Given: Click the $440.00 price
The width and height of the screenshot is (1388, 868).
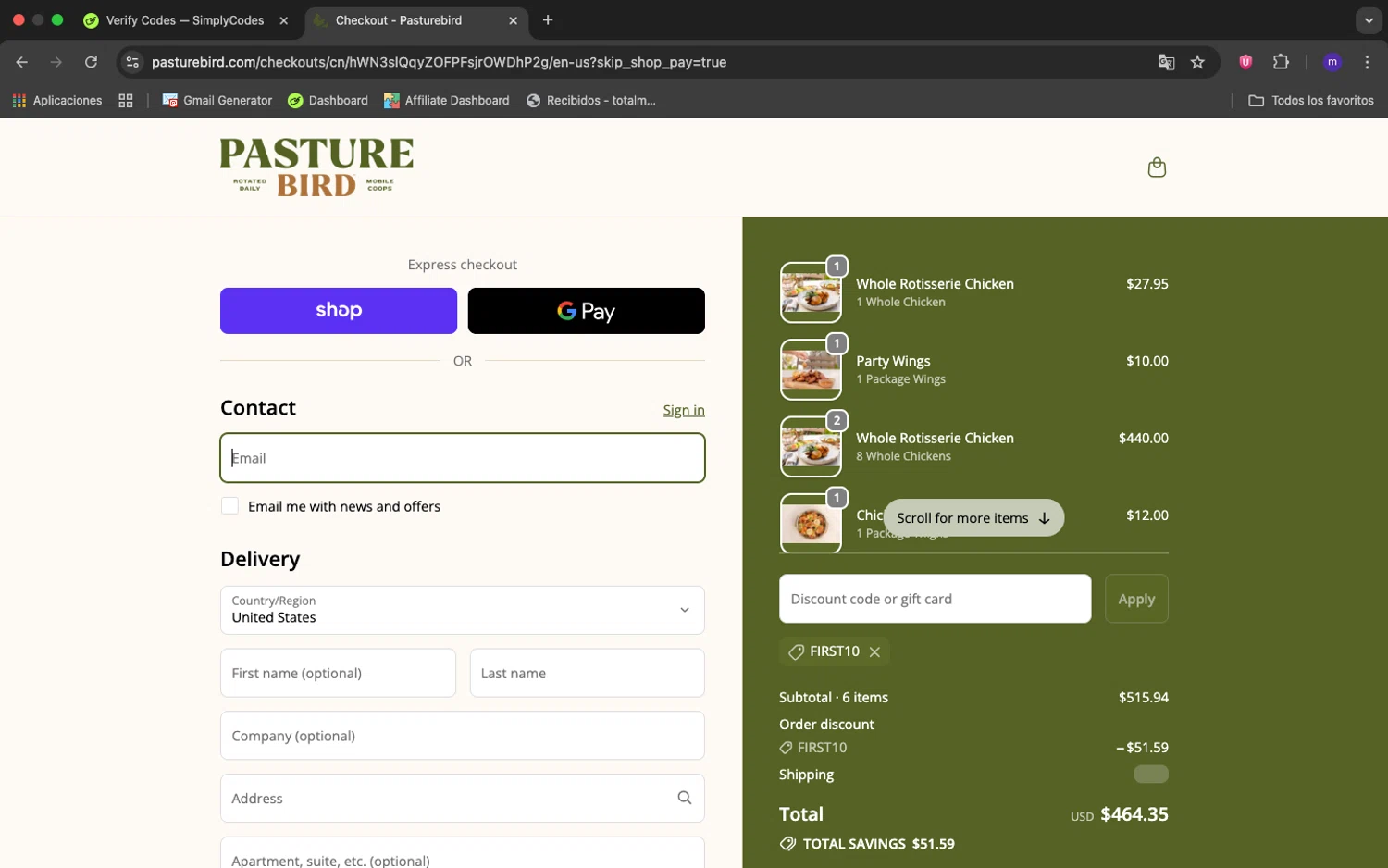Looking at the screenshot, I should (x=1144, y=438).
